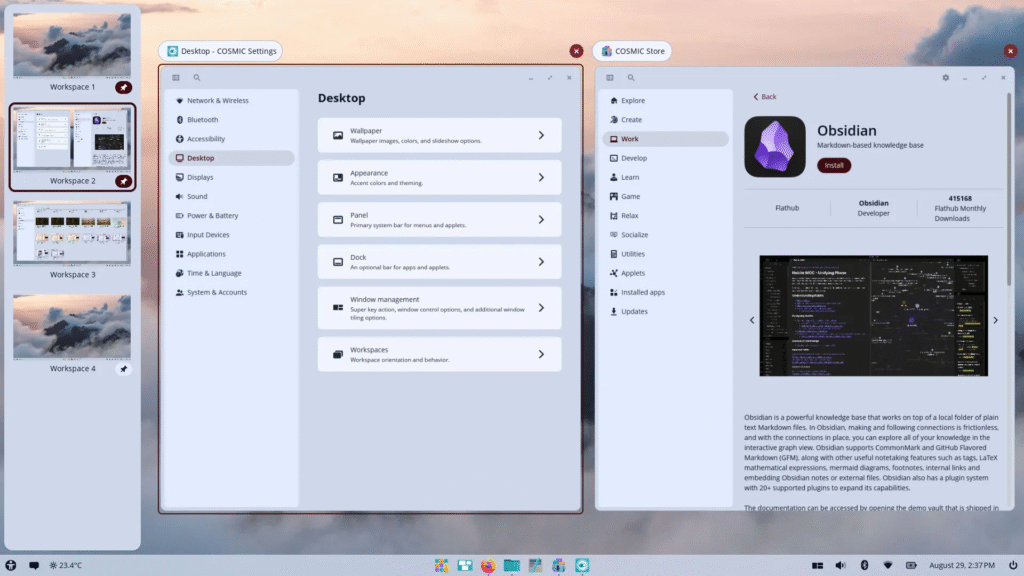Open Updates section of COSMIC Store
This screenshot has height=576, width=1024.
pyautogui.click(x=636, y=311)
